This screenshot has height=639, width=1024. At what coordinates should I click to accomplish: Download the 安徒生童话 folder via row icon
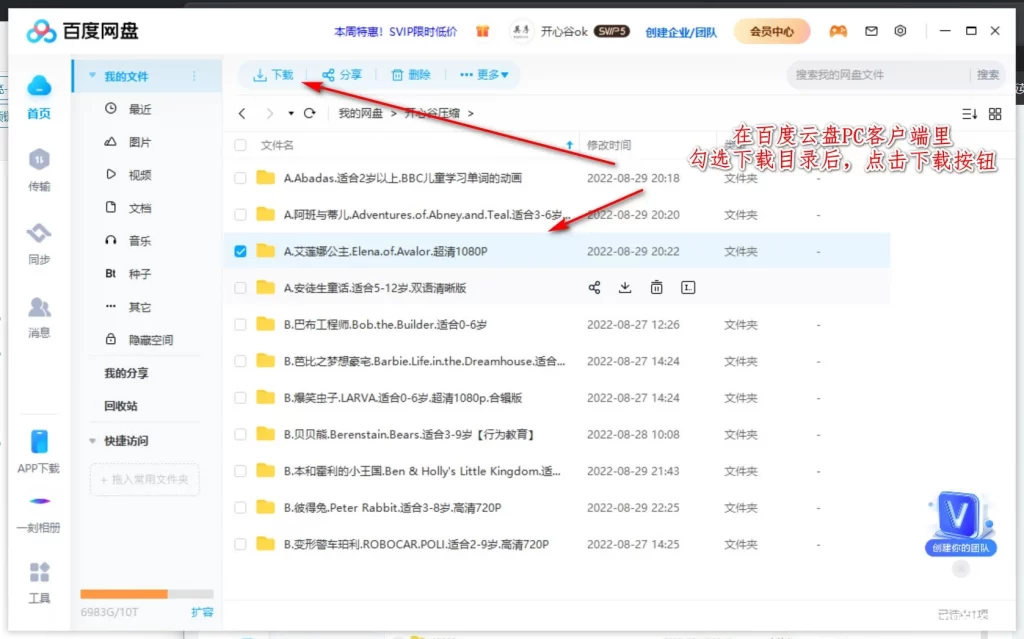coord(625,287)
